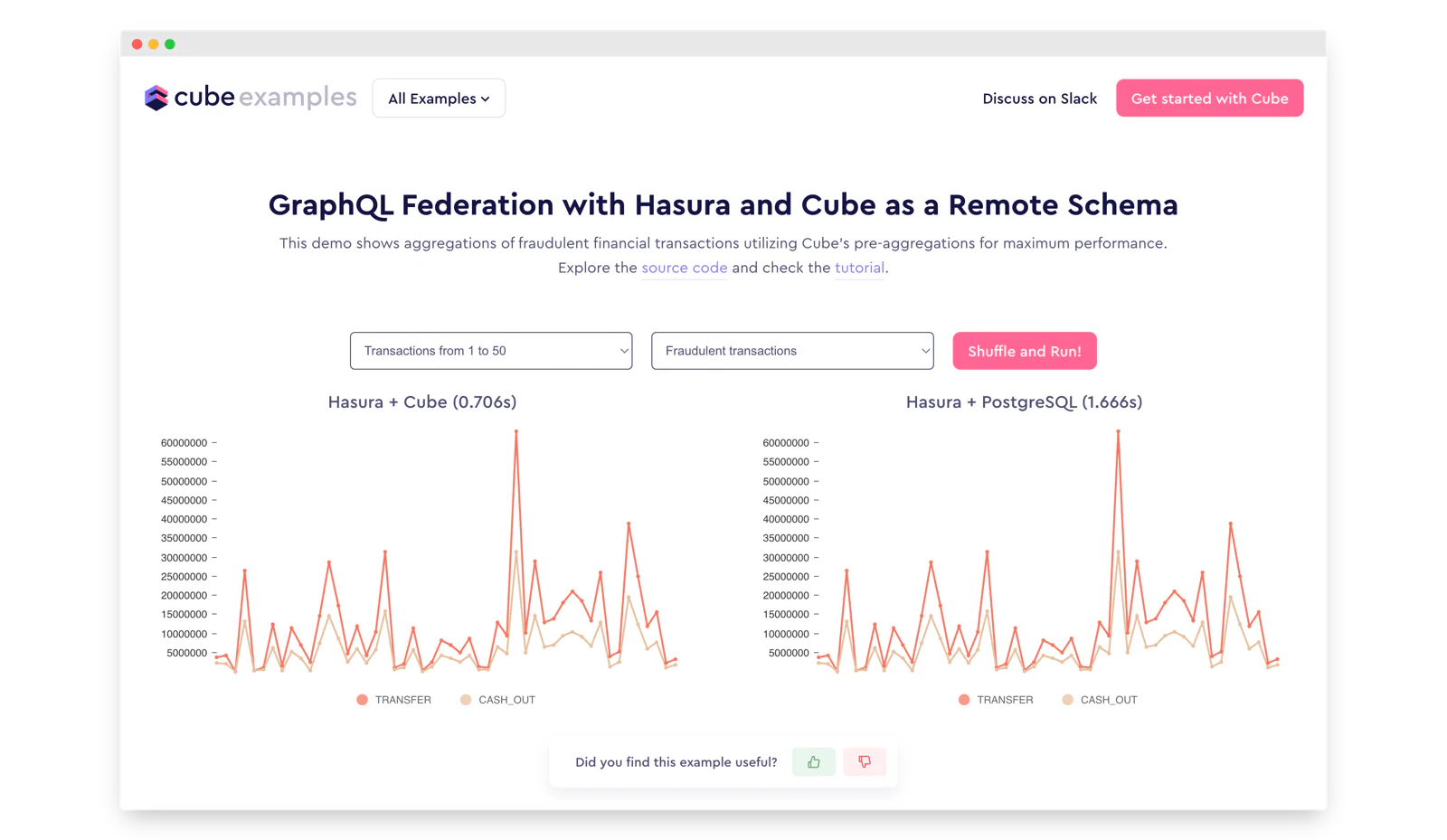Open the source code link
The height and width of the screenshot is (840, 1447).
pos(685,268)
